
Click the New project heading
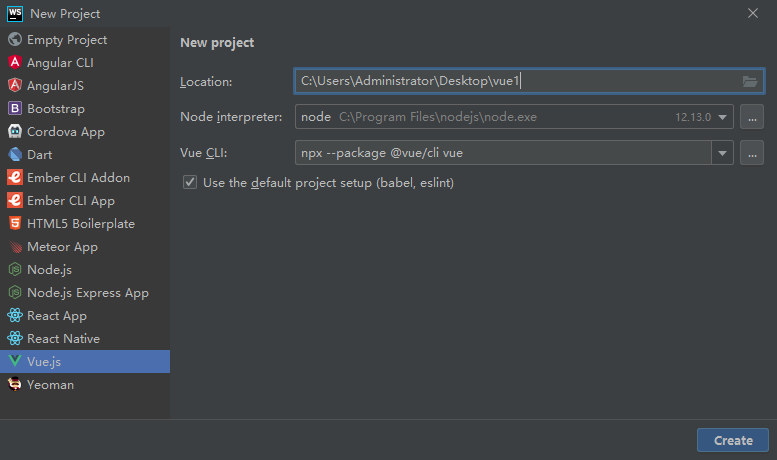[x=217, y=43]
